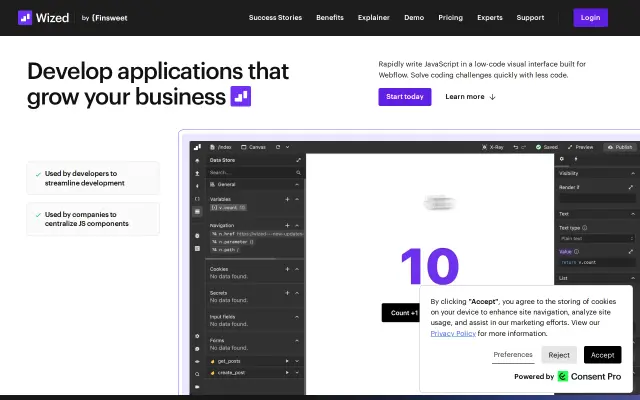This screenshot has width=640, height=400.
Task: Click the return v.count value field
Action: coord(597,262)
